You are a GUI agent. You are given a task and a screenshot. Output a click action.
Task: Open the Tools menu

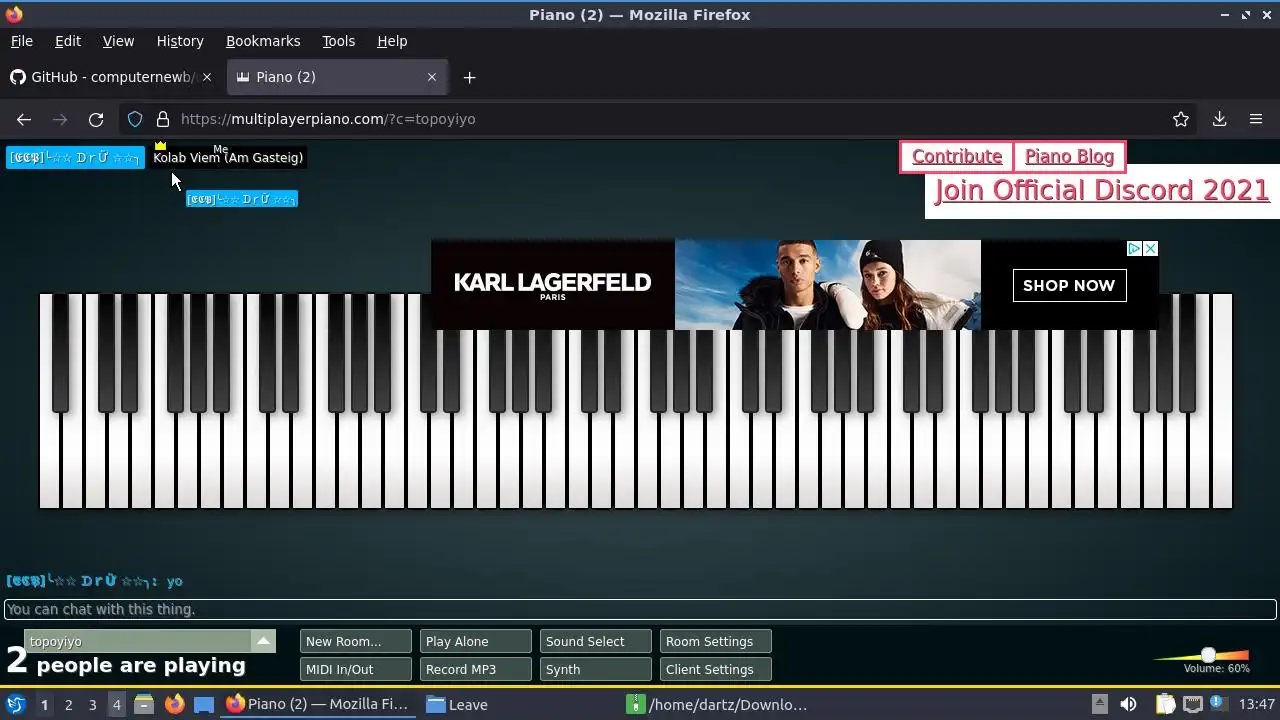pyautogui.click(x=338, y=41)
